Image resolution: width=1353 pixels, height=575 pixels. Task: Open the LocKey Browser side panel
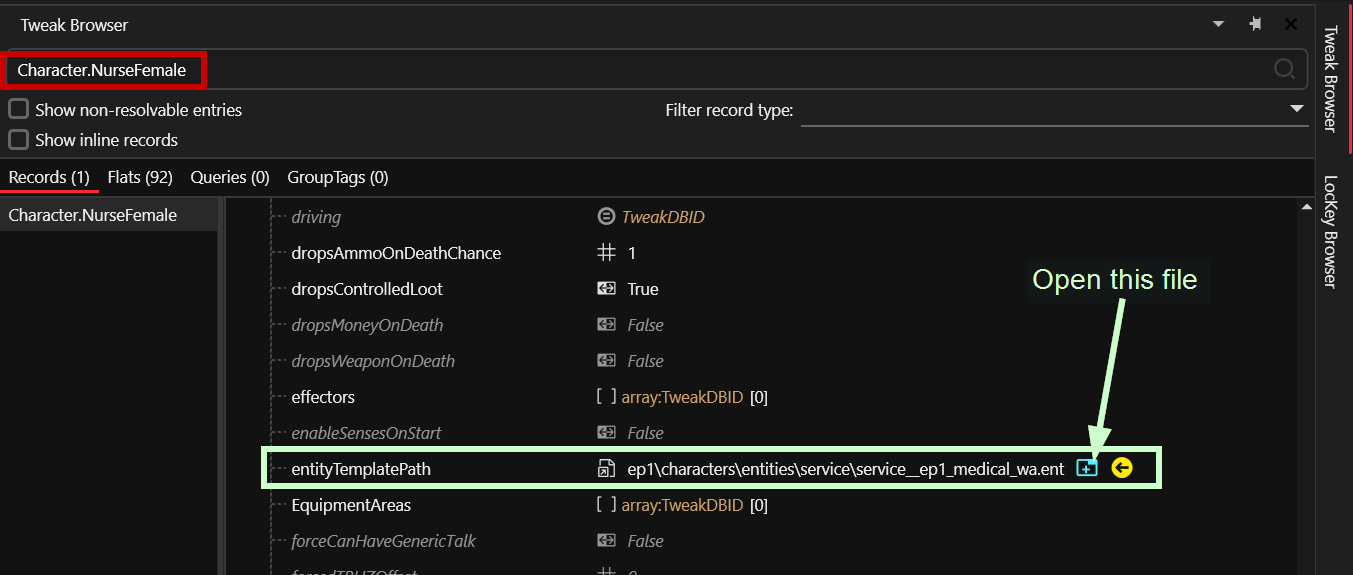(1330, 232)
